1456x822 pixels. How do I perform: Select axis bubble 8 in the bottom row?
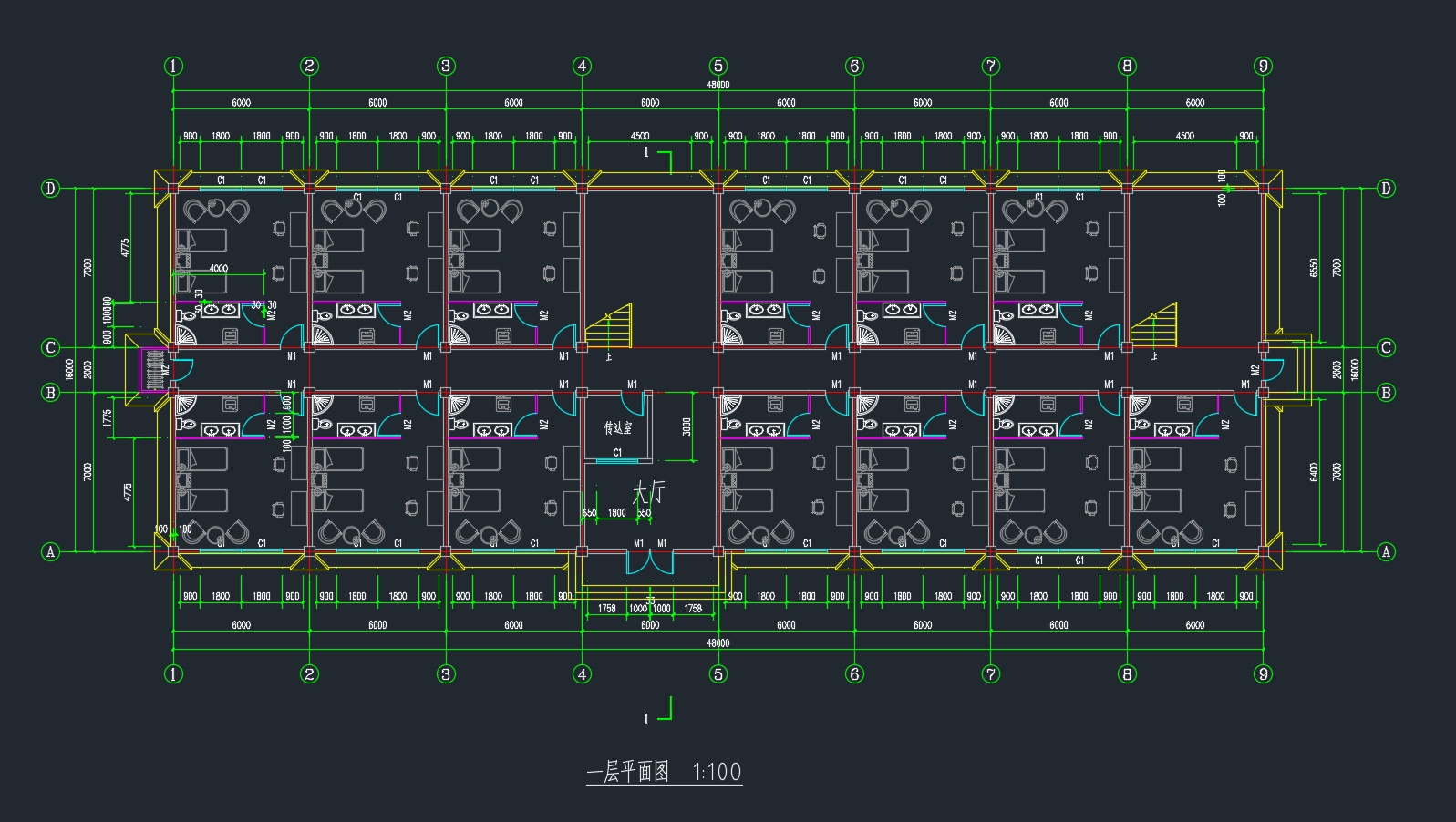(x=1127, y=674)
